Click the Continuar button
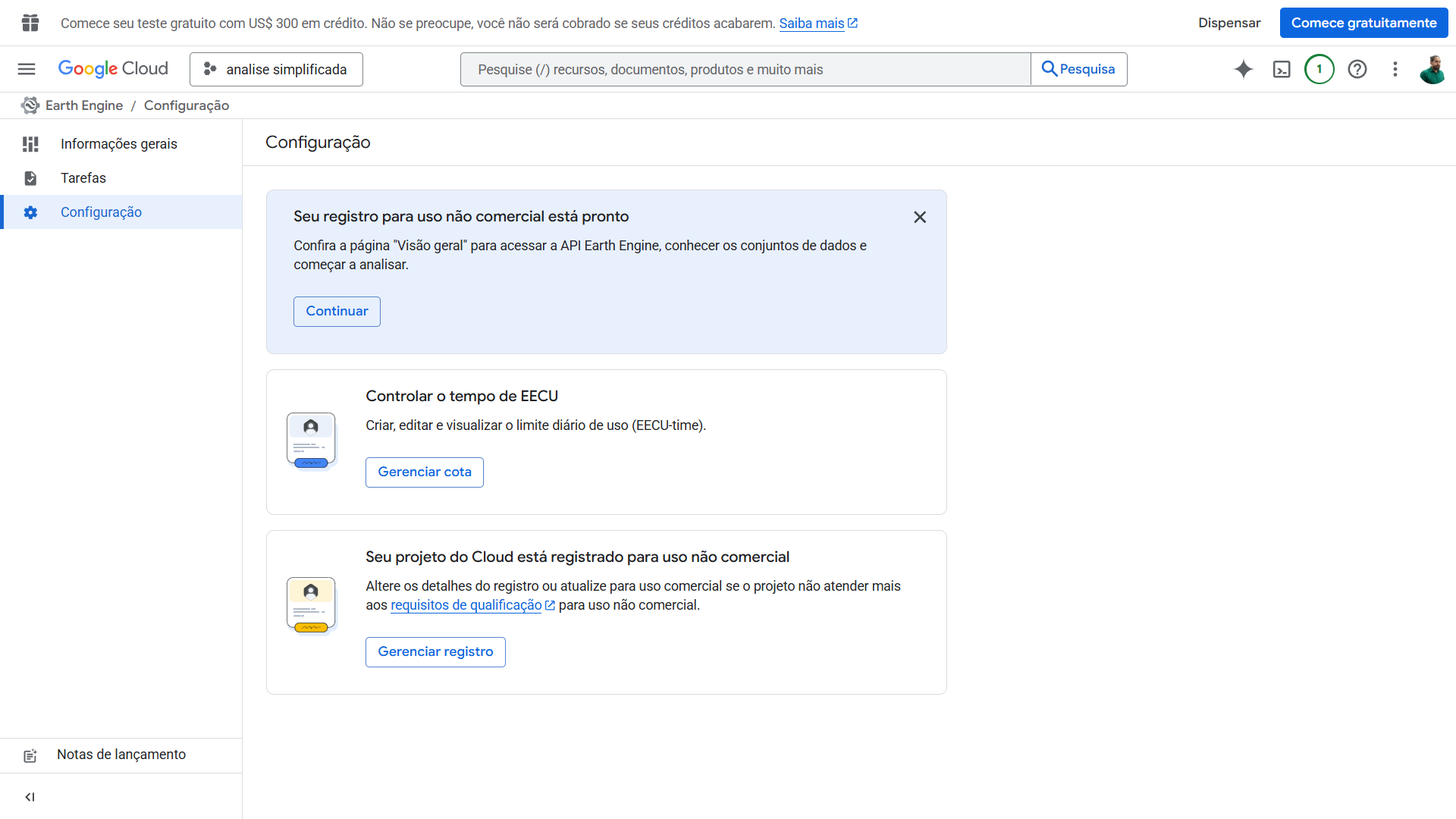Viewport: 1456px width, 819px height. [336, 311]
